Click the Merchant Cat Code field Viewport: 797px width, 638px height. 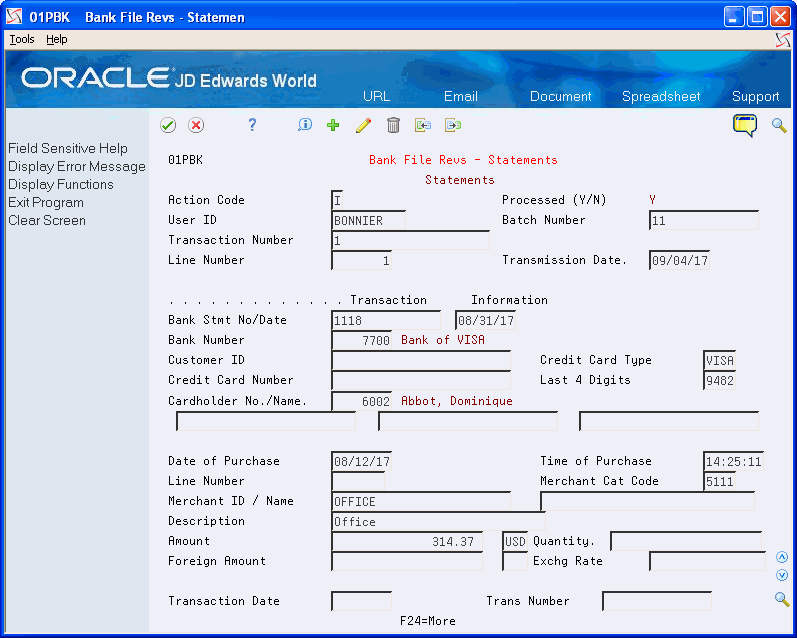click(x=719, y=481)
